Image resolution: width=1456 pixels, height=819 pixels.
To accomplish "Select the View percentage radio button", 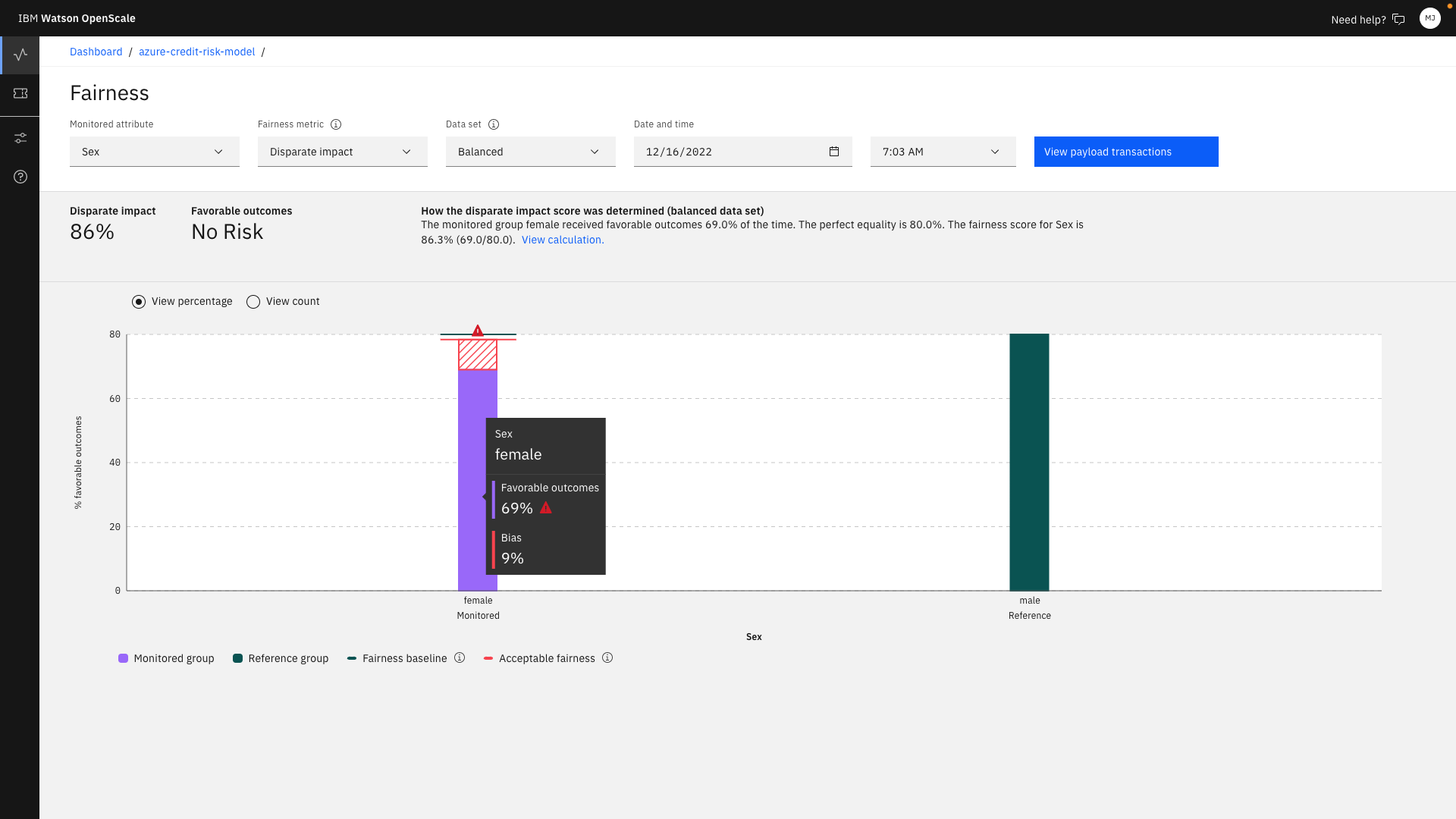I will click(x=138, y=301).
